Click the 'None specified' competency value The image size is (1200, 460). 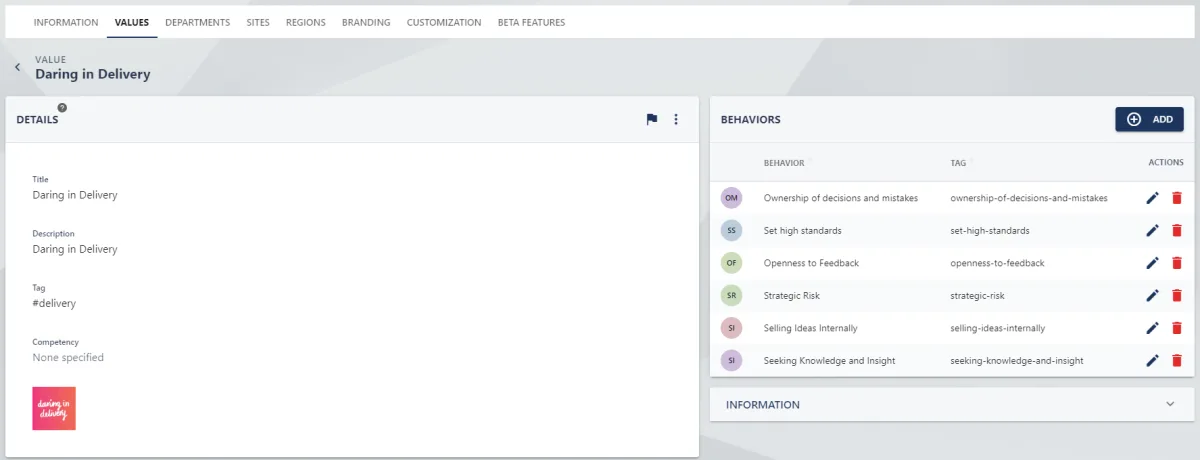point(68,357)
